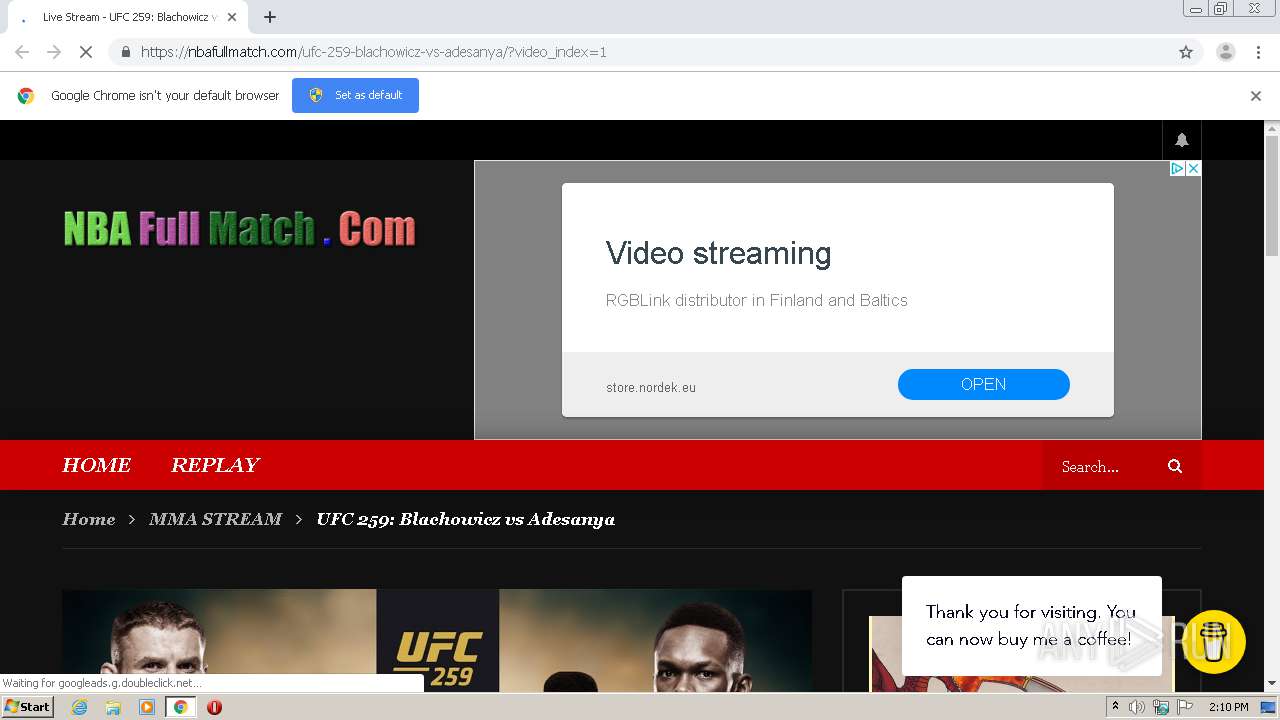Open a new browser tab
This screenshot has height=720, width=1280.
pos(270,17)
